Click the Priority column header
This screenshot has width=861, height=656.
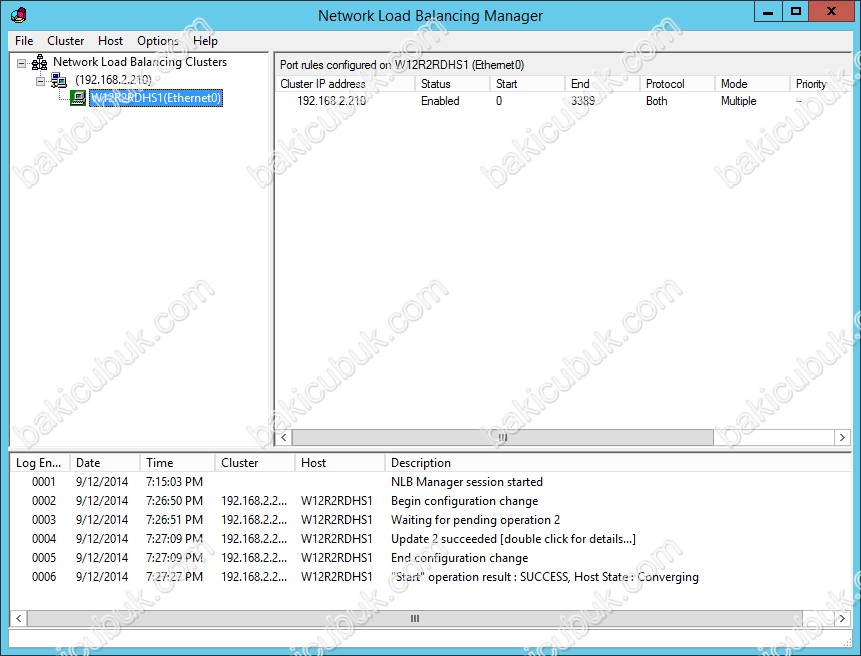coord(820,83)
